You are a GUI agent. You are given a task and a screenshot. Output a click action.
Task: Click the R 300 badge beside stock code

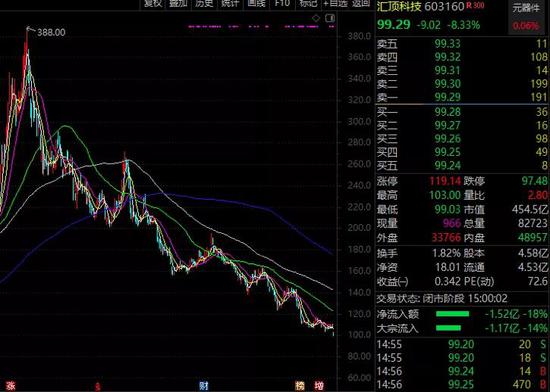(x=475, y=6)
